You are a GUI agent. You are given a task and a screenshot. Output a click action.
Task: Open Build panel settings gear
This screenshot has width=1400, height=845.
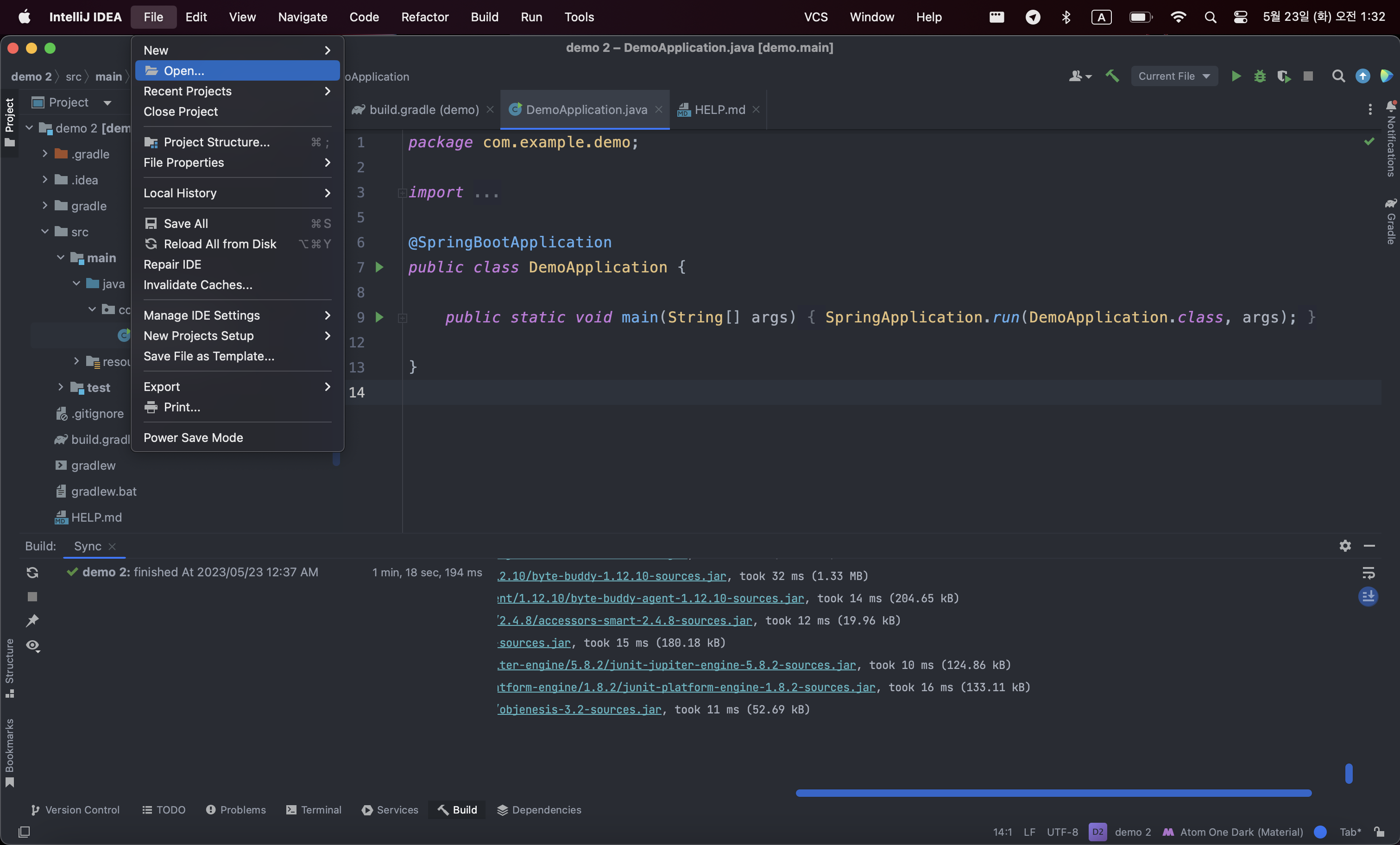click(x=1345, y=546)
